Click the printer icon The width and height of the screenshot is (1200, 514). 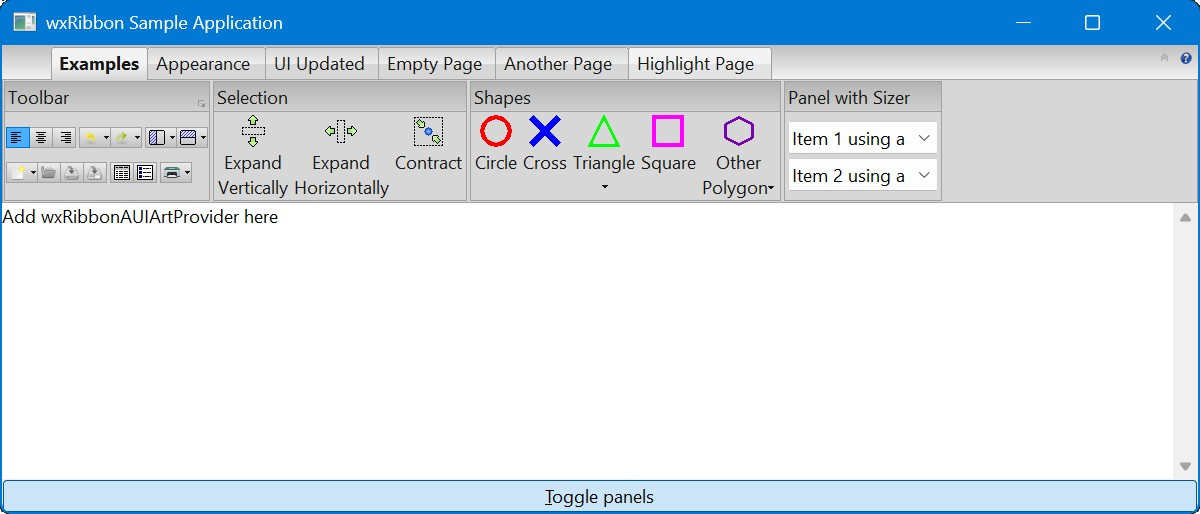pos(171,172)
